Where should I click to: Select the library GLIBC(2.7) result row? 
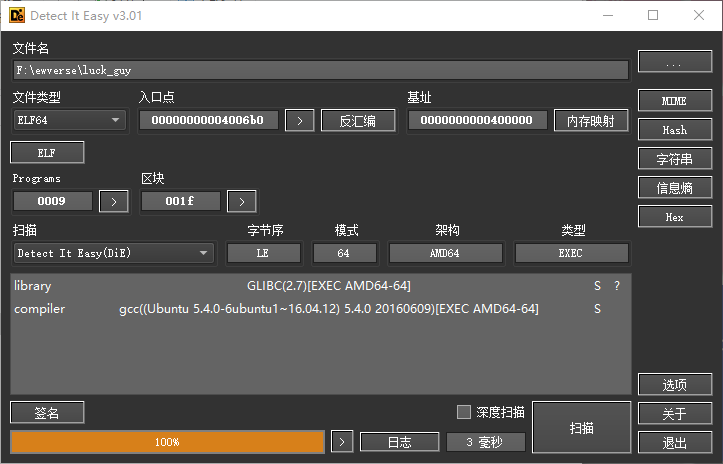point(321,286)
